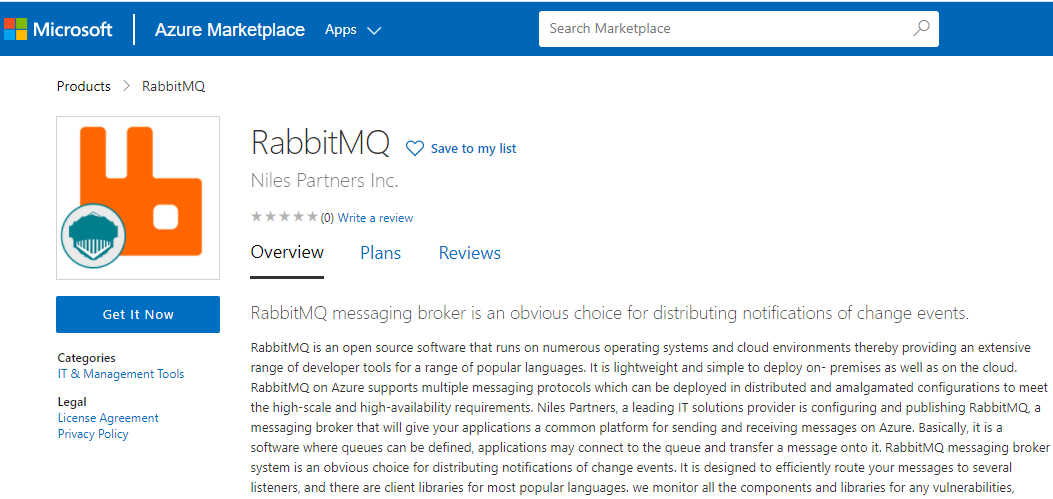
Task: Go to Products in the breadcrumb
Action: coord(84,86)
